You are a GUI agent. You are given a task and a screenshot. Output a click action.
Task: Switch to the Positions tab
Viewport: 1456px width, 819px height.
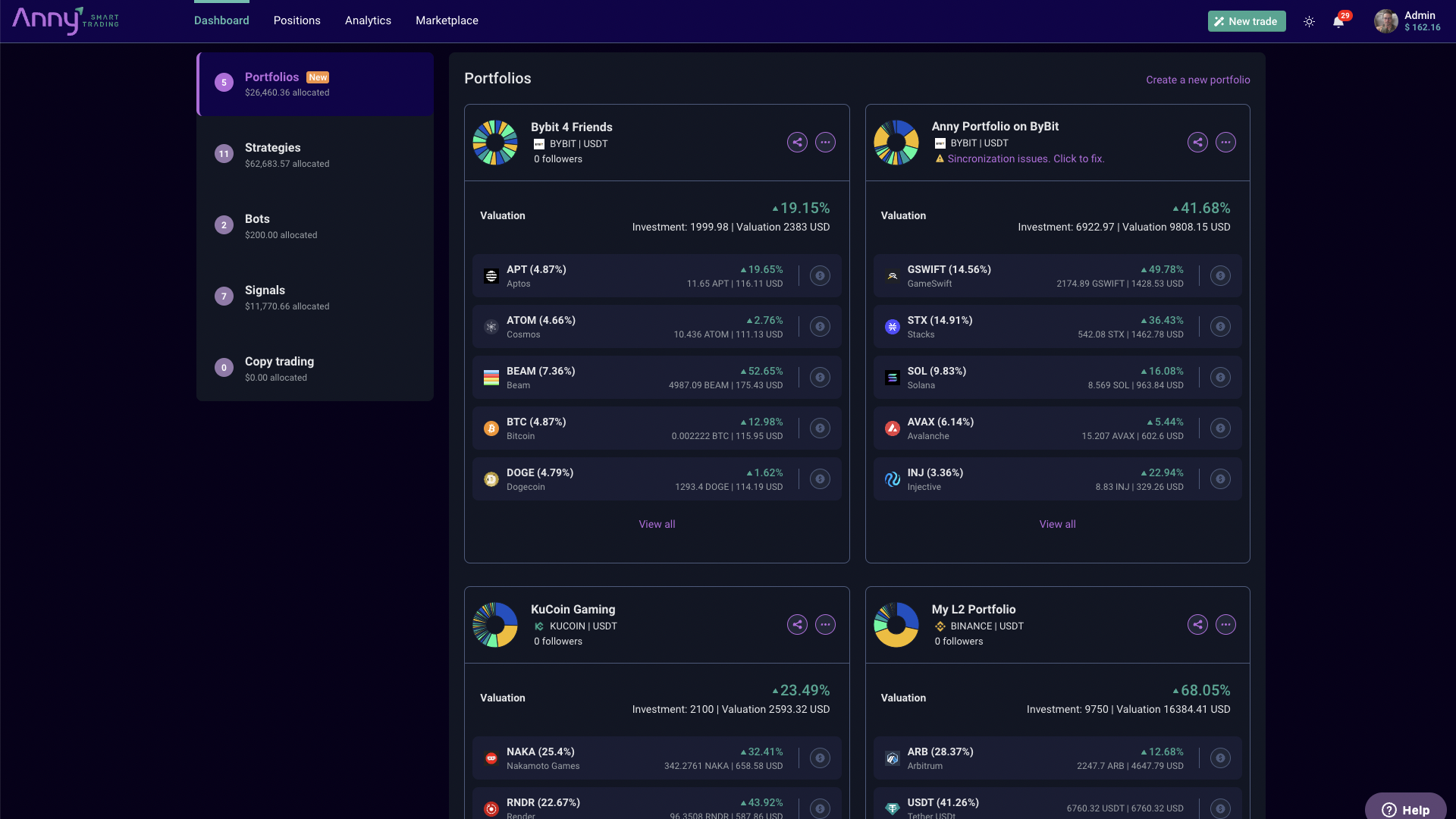[297, 20]
